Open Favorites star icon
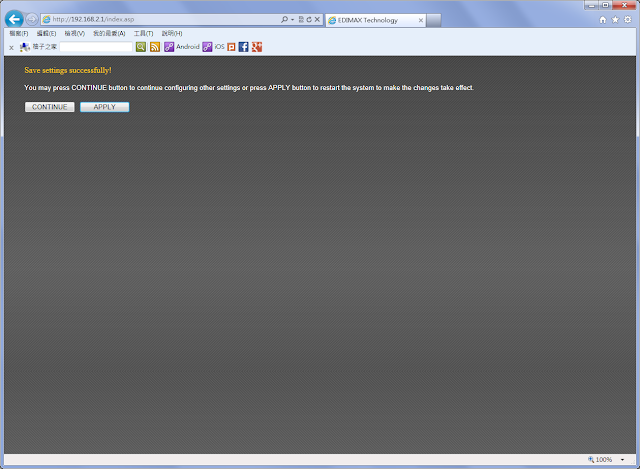640x469 pixels. pos(615,20)
